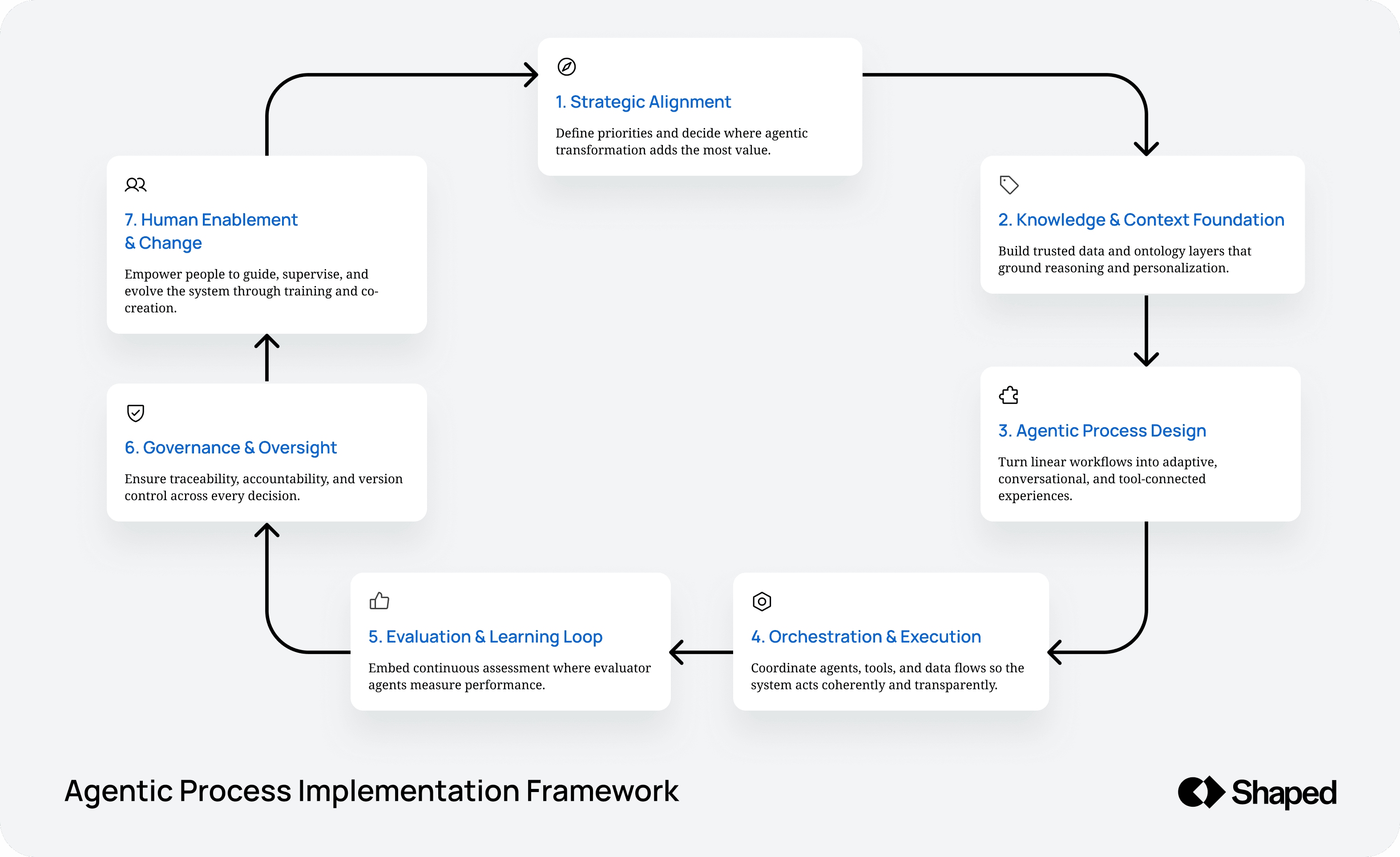Viewport: 1400px width, 857px height.
Task: Click the 'Shaped' wordmark text
Action: coord(1283,793)
